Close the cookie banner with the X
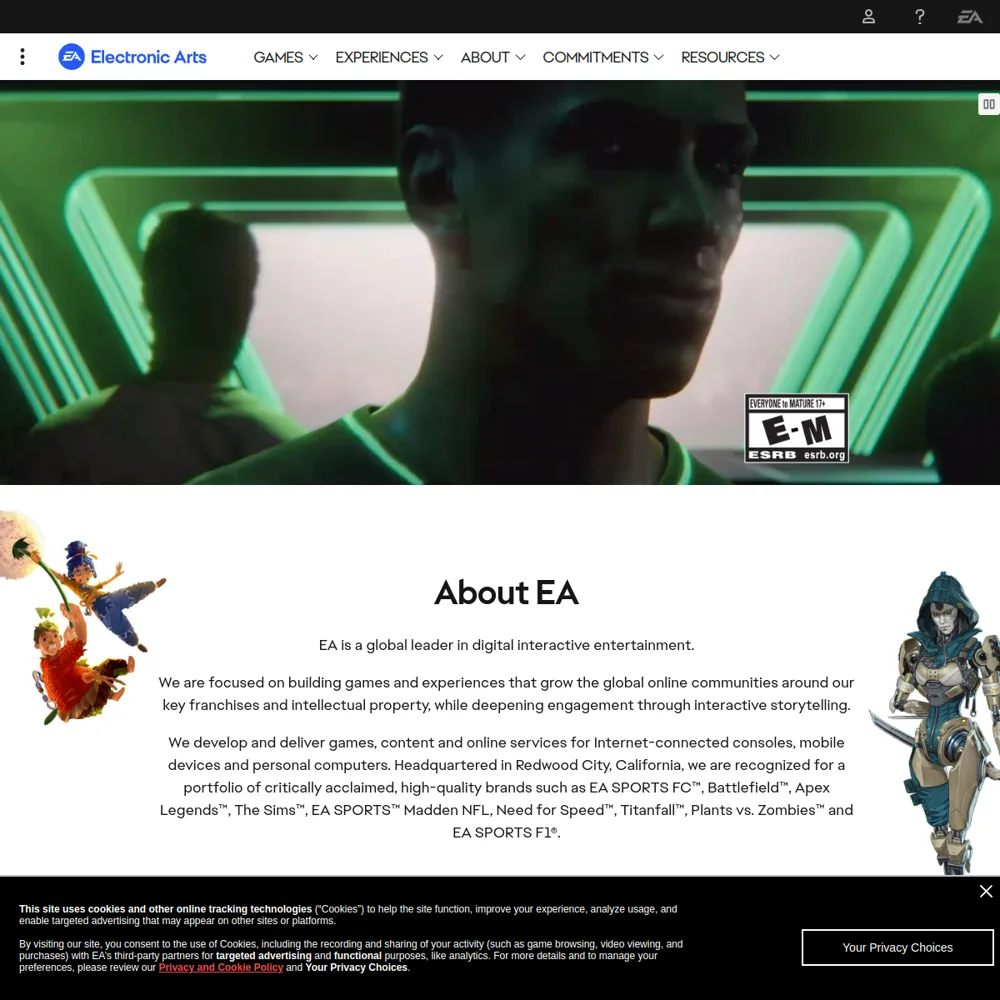The width and height of the screenshot is (1000, 1000). tap(986, 891)
